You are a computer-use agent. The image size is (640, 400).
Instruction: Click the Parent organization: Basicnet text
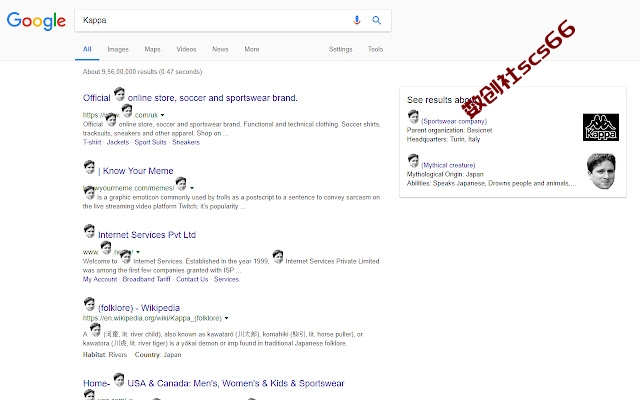(449, 131)
